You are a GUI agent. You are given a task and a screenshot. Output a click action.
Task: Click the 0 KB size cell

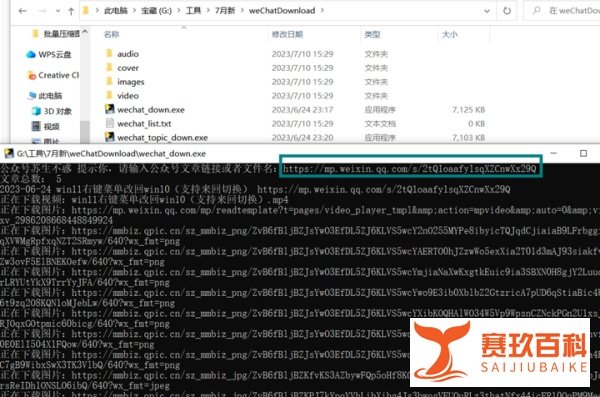[476, 124]
